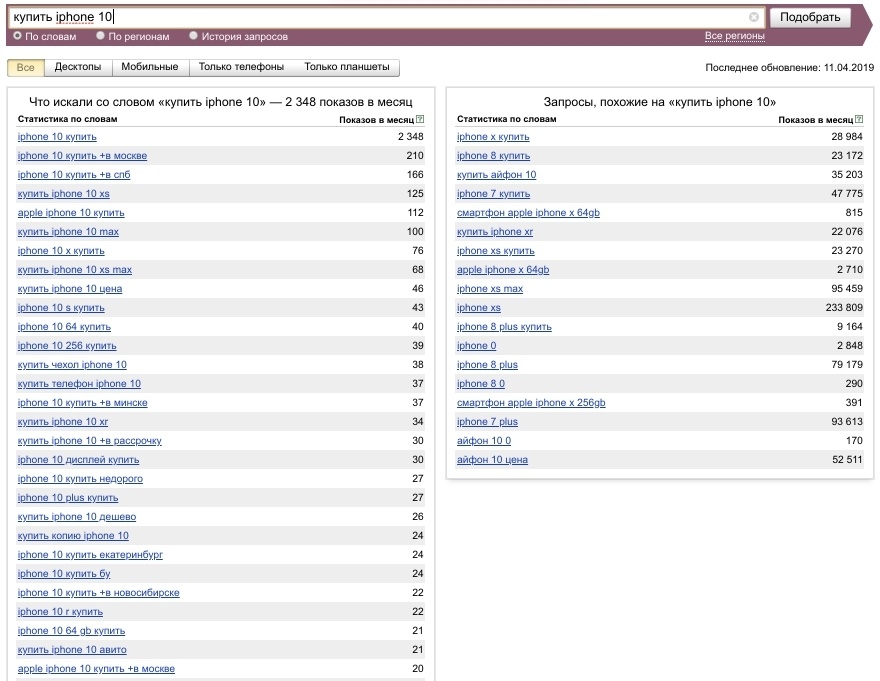Image resolution: width=880 pixels, height=681 pixels.
Task: Open 'купить чехол iphone 10' link
Action: point(72,365)
